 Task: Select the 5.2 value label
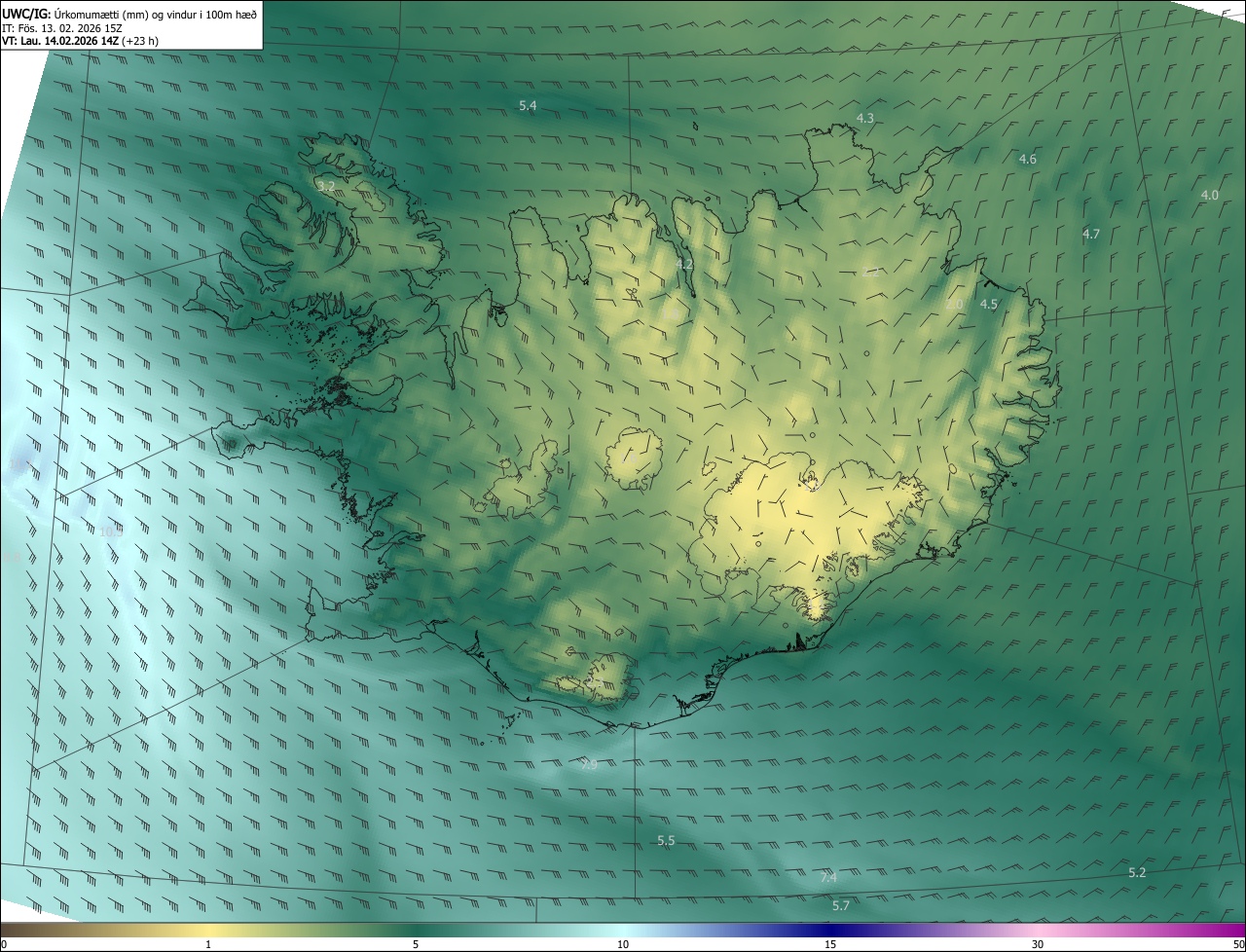1137,872
